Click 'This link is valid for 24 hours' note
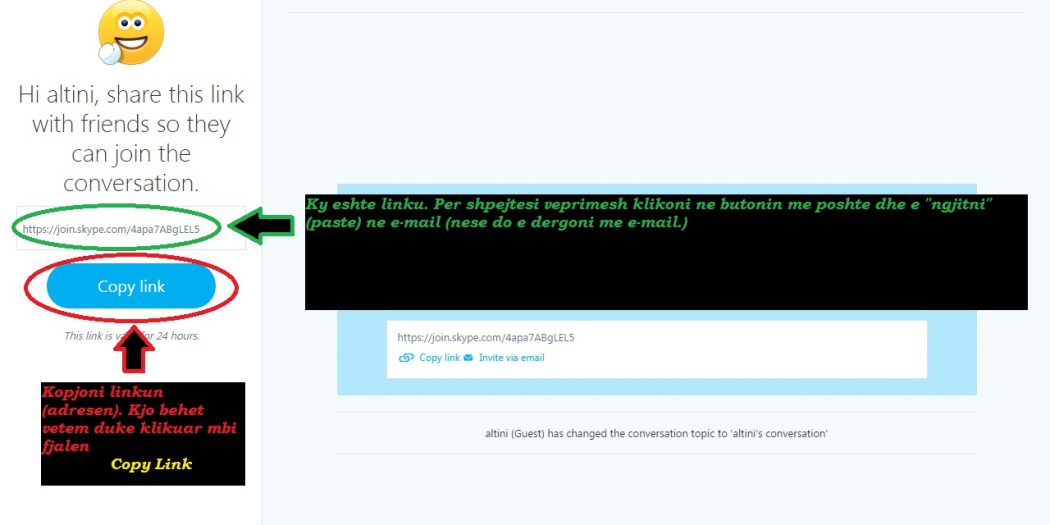Image resolution: width=1050 pixels, height=525 pixels. [131, 335]
